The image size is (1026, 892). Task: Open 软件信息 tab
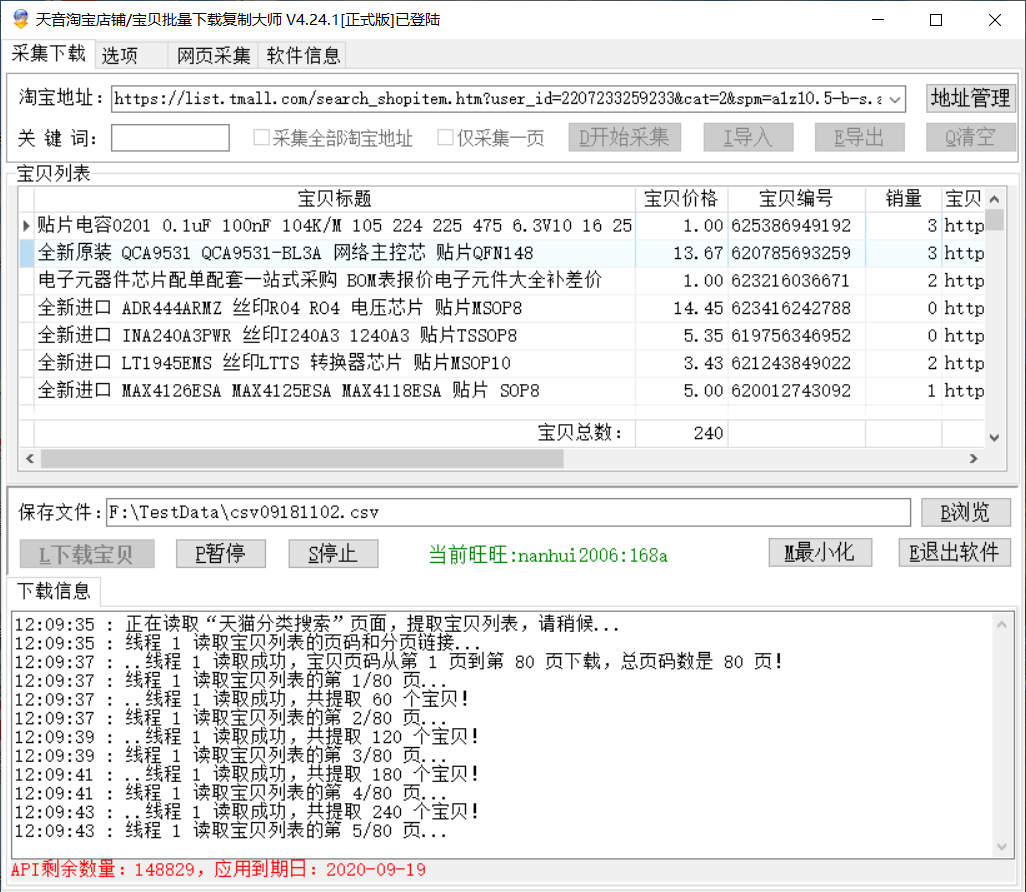(x=303, y=56)
